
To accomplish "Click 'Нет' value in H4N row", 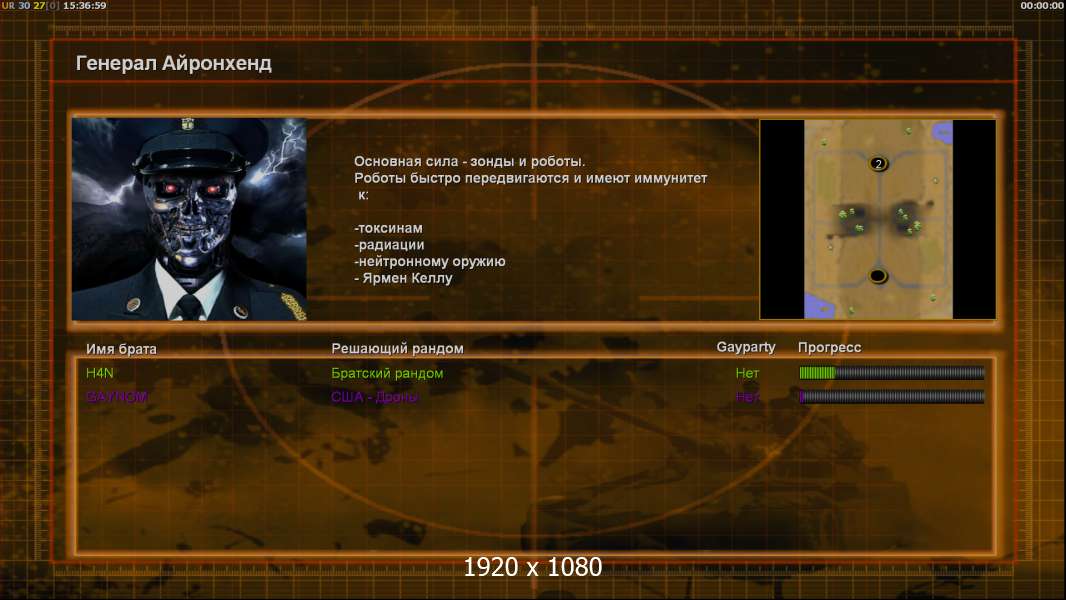I will tap(747, 373).
